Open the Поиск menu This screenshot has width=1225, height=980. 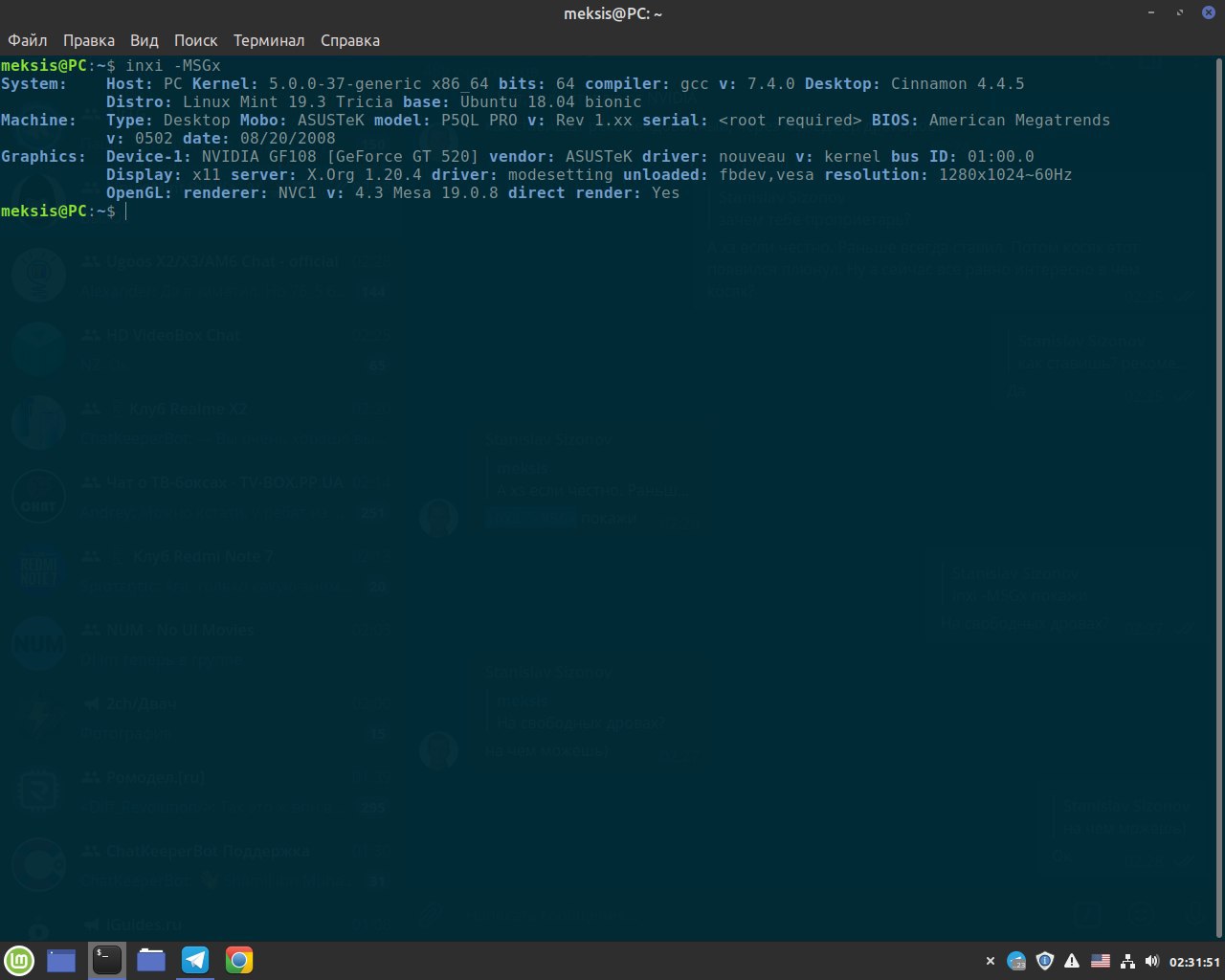click(x=196, y=40)
